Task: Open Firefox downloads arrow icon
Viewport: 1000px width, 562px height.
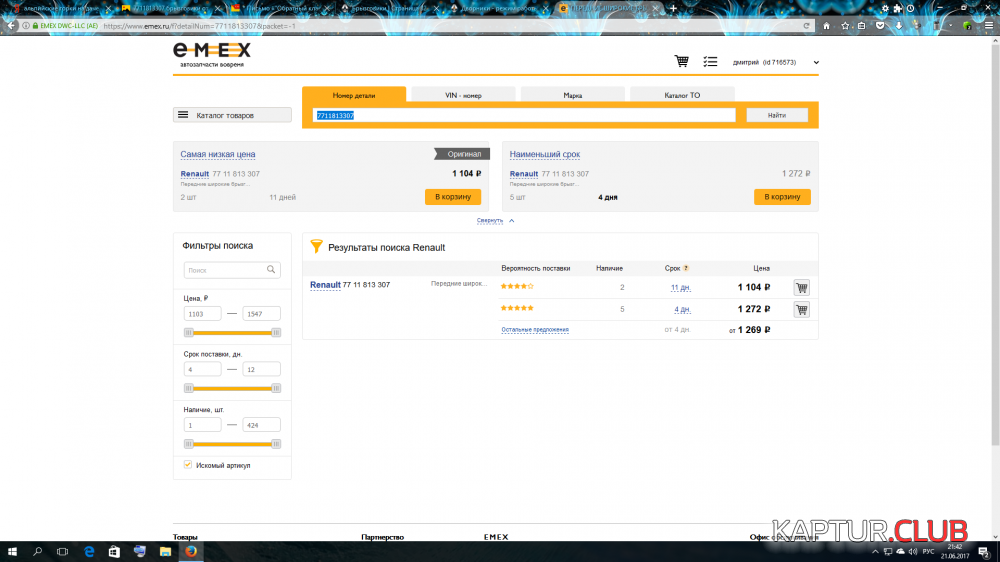Action: point(899,26)
